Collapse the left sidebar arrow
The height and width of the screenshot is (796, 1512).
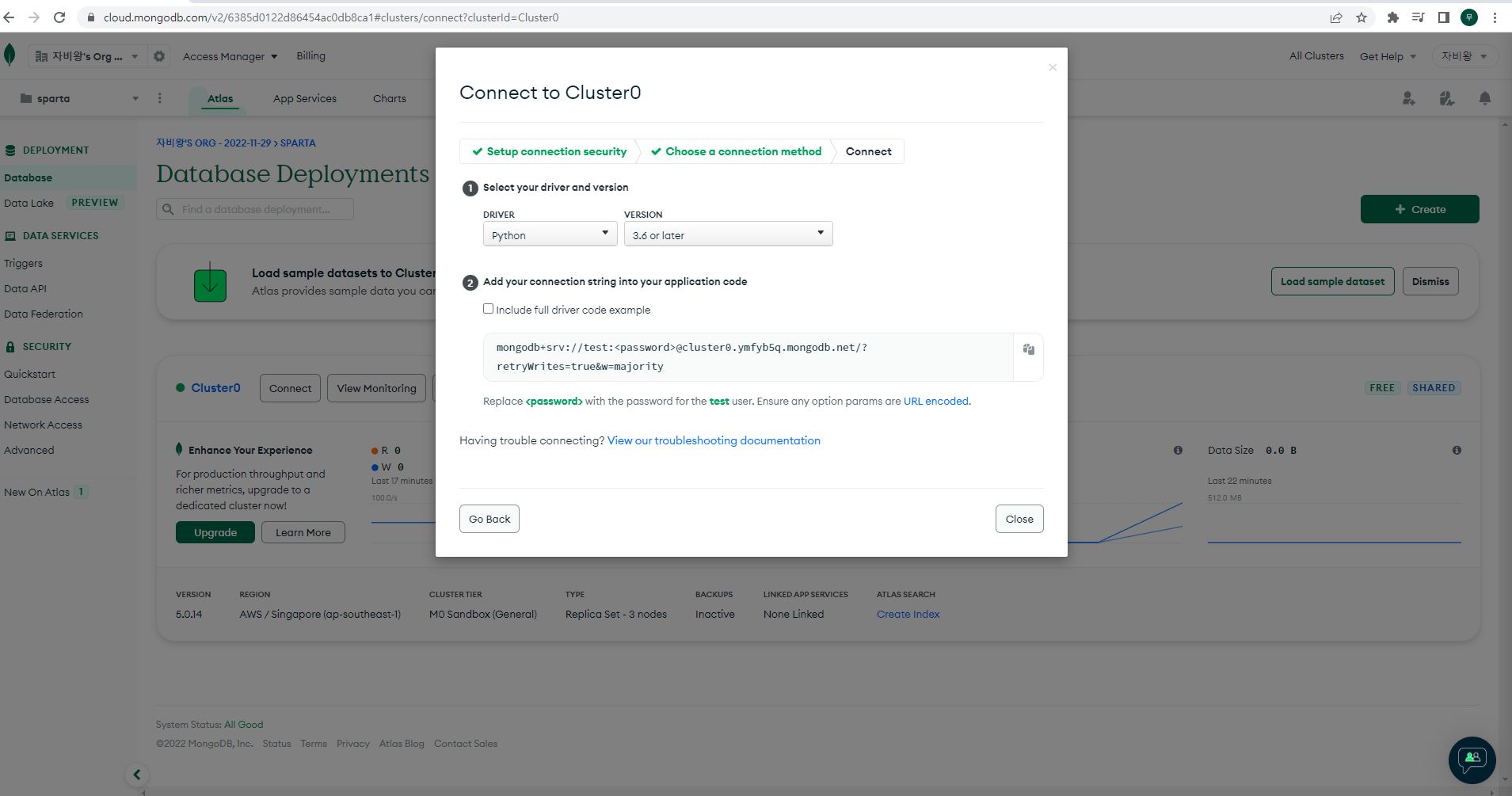(x=136, y=775)
